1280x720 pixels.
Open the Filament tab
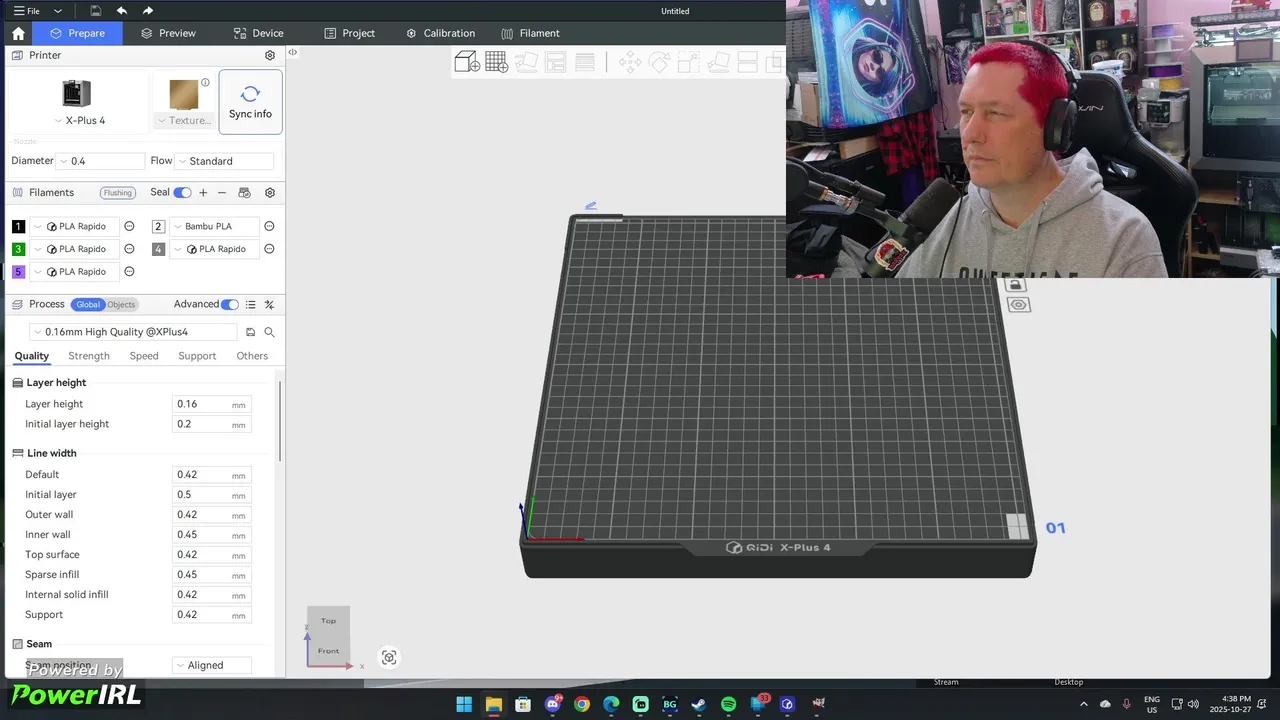(x=531, y=33)
